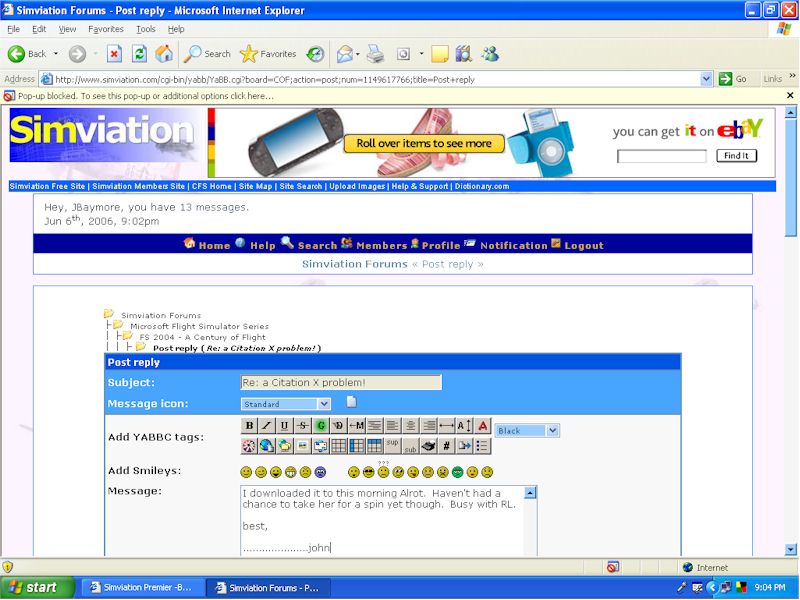Switch to Simviation Premier taskbar window
Viewport: 800px width, 600px height.
(142, 588)
